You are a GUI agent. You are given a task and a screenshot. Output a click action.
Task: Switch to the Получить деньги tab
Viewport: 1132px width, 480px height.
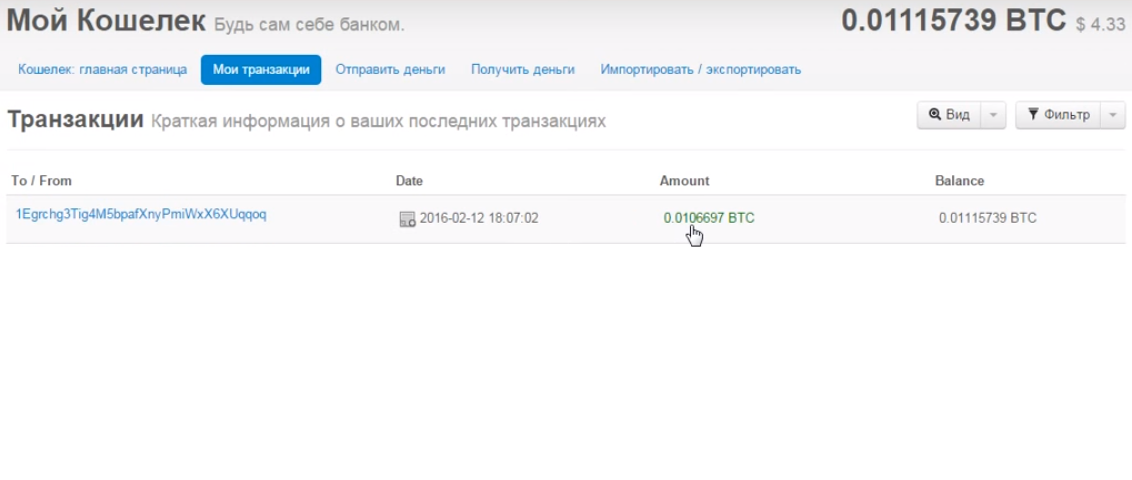coord(523,70)
